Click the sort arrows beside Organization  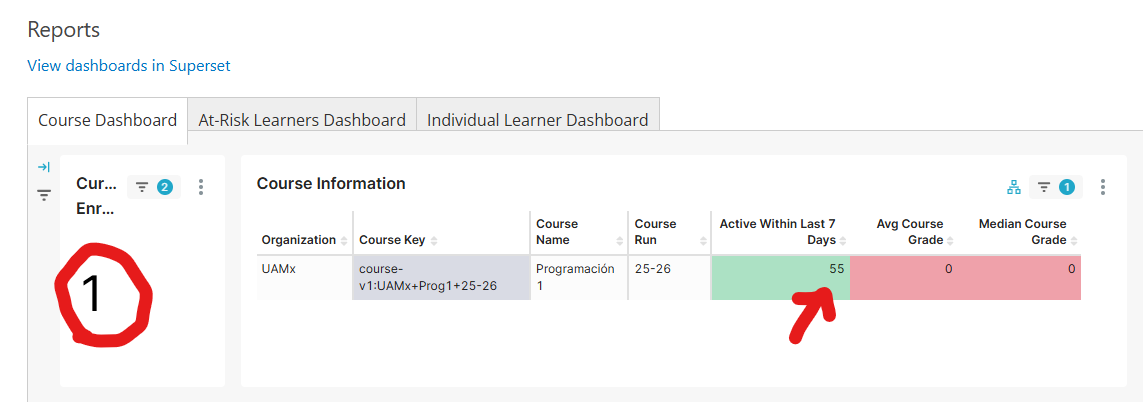click(344, 241)
